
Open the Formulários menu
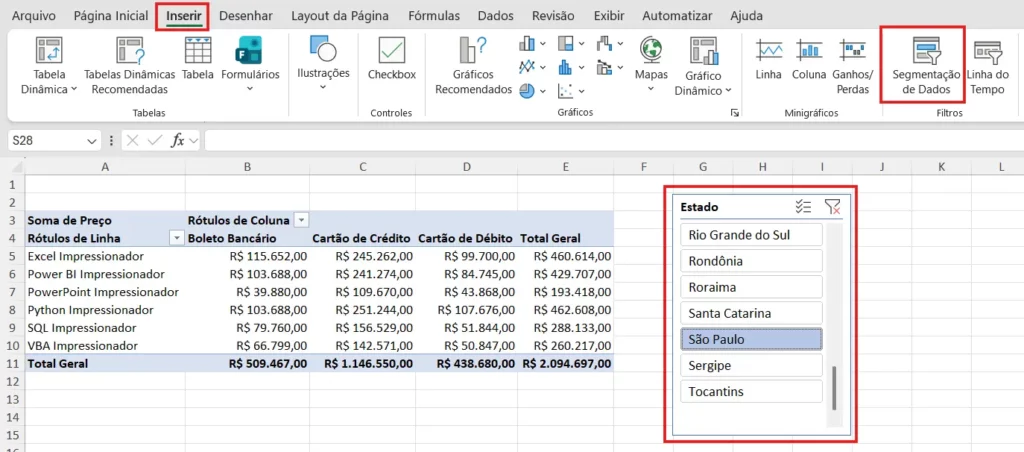pyautogui.click(x=250, y=65)
